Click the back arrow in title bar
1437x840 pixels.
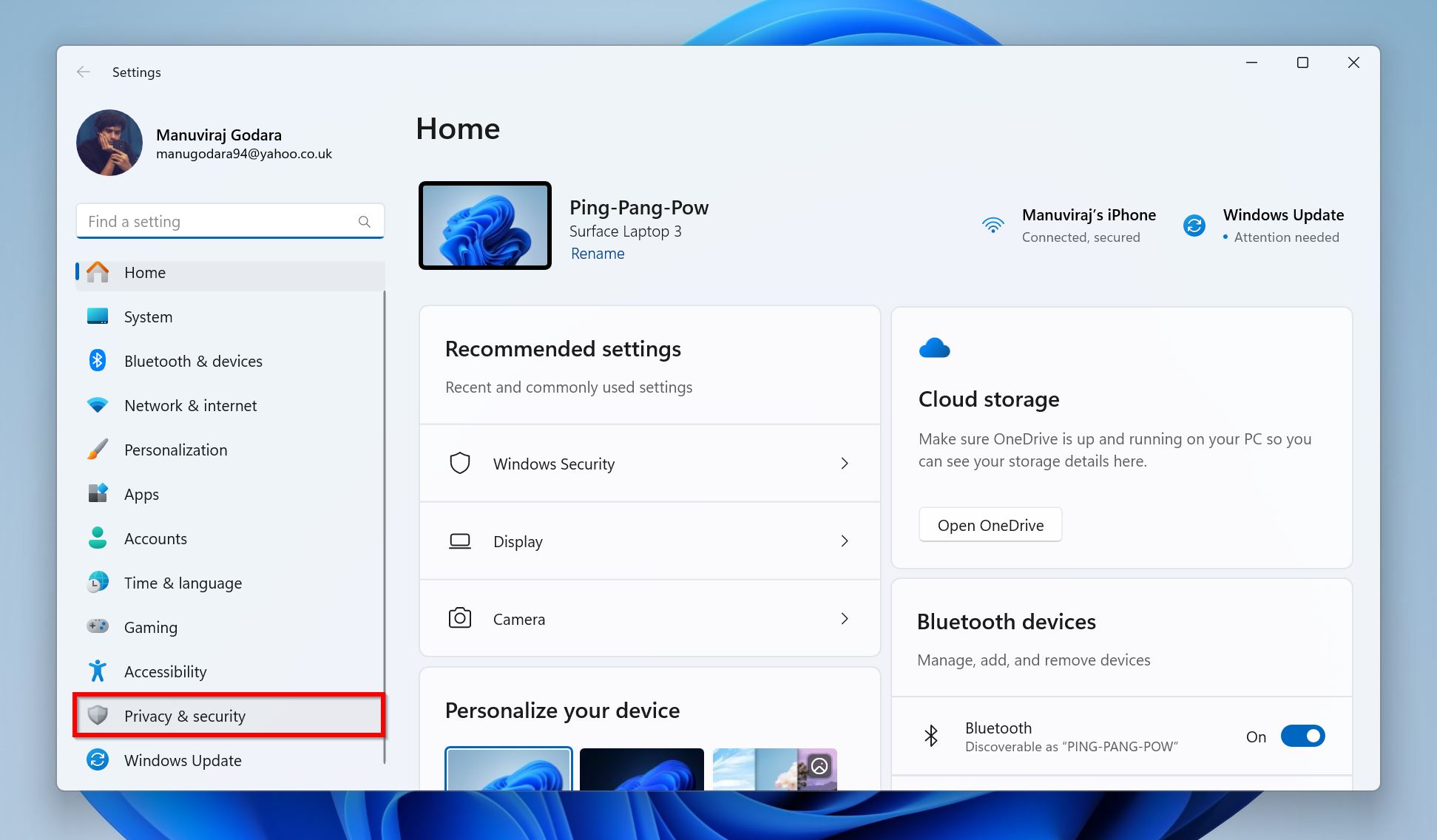coord(84,72)
